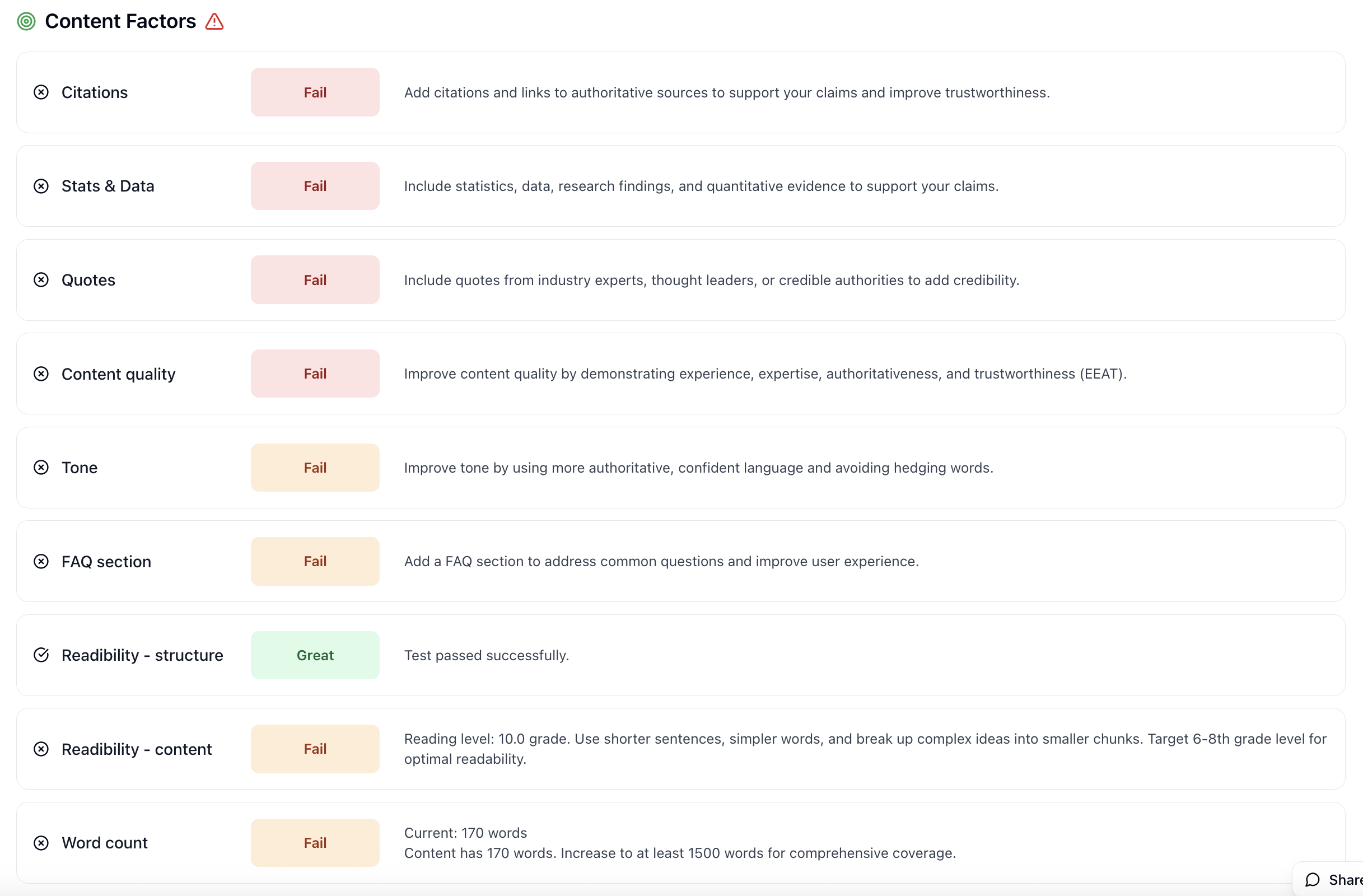Click the Quotes row label

click(88, 280)
